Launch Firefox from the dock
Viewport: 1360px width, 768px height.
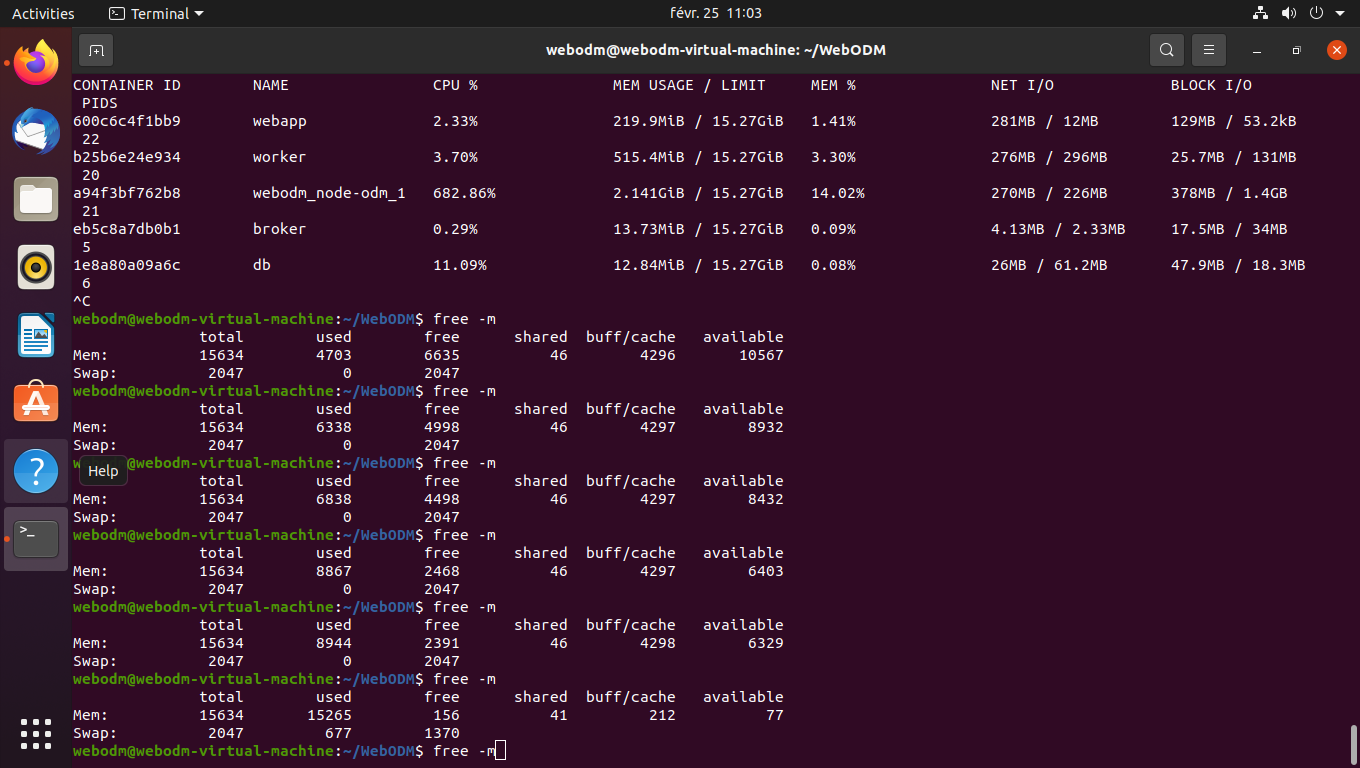point(36,63)
